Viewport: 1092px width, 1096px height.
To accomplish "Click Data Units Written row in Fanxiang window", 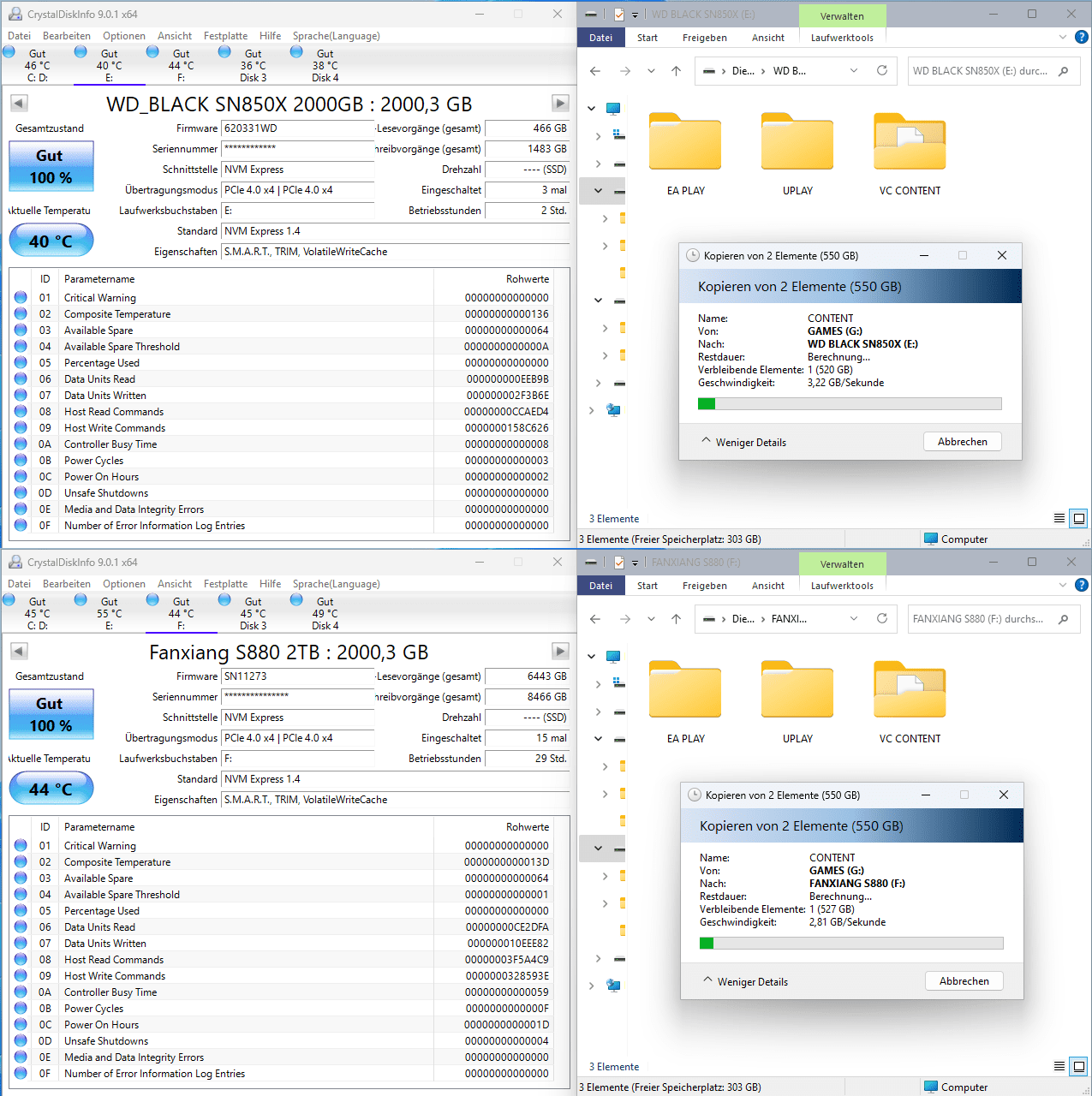I will coord(282,943).
